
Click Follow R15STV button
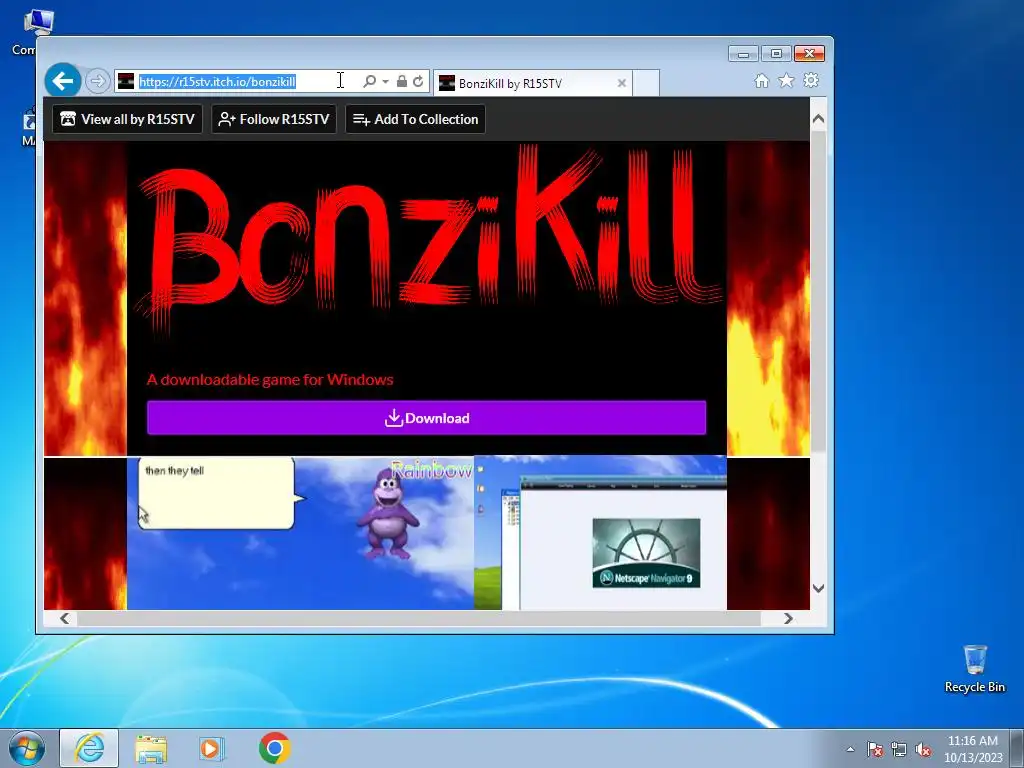274,119
